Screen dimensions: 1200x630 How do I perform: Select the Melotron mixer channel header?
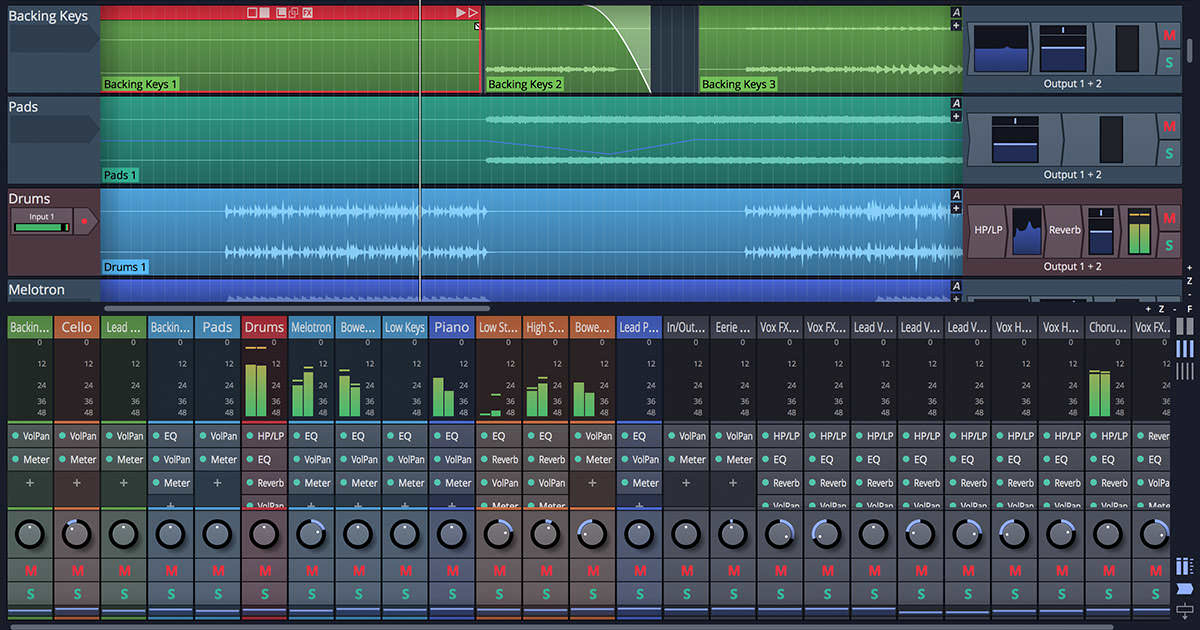[311, 327]
